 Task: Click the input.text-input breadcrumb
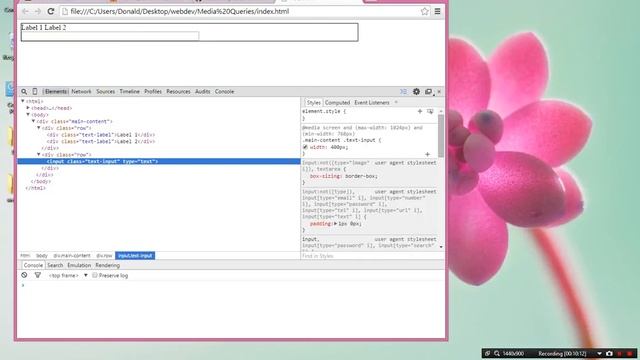tap(135, 256)
